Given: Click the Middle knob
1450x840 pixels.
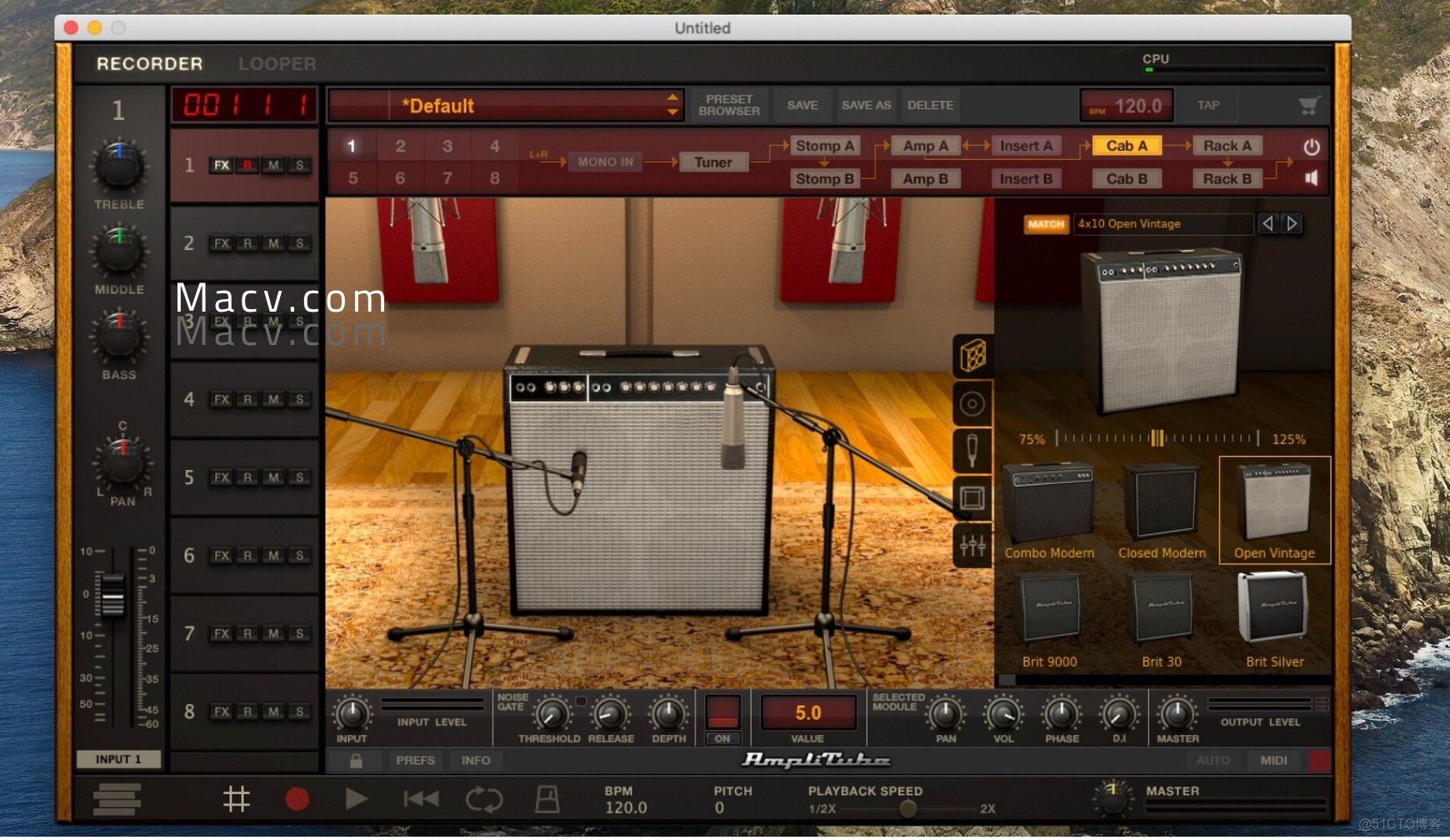Looking at the screenshot, I should [119, 251].
